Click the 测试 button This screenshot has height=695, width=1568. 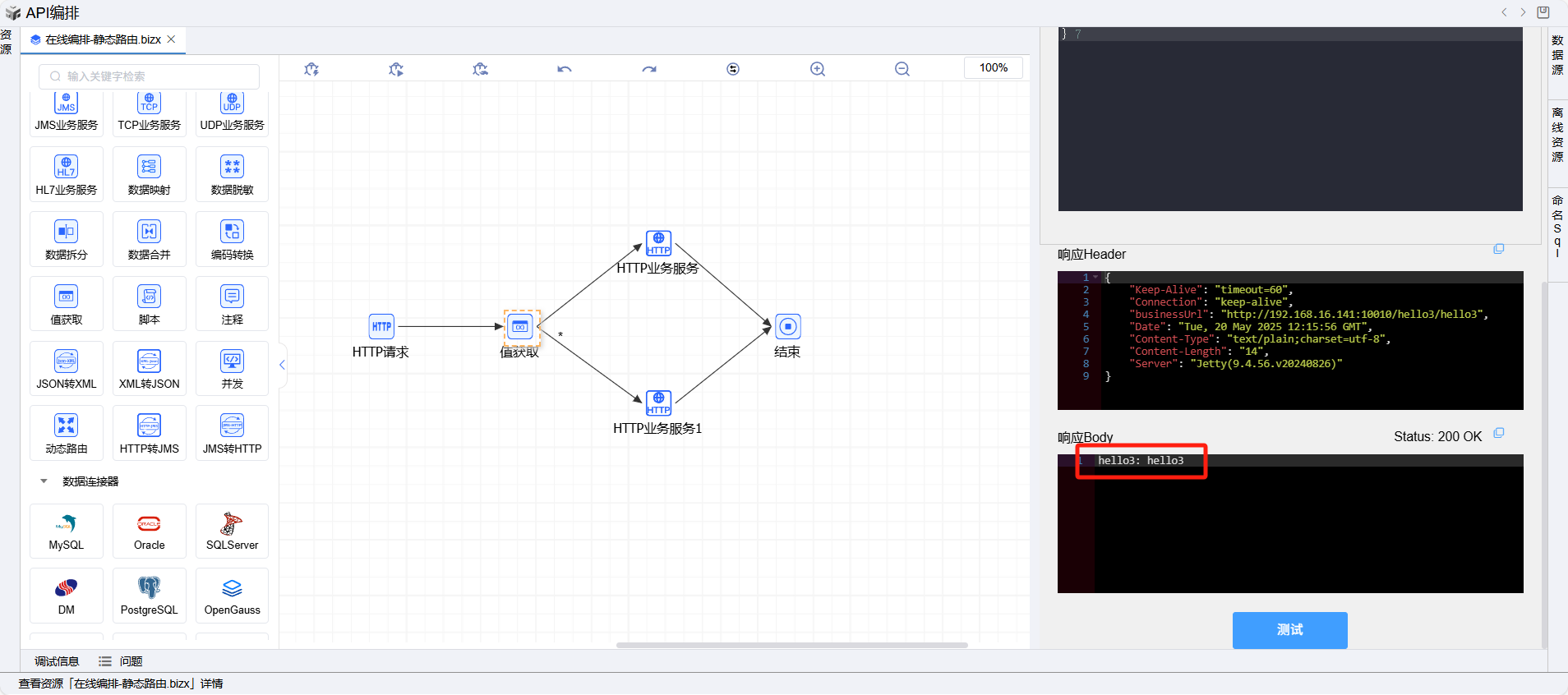1289,630
